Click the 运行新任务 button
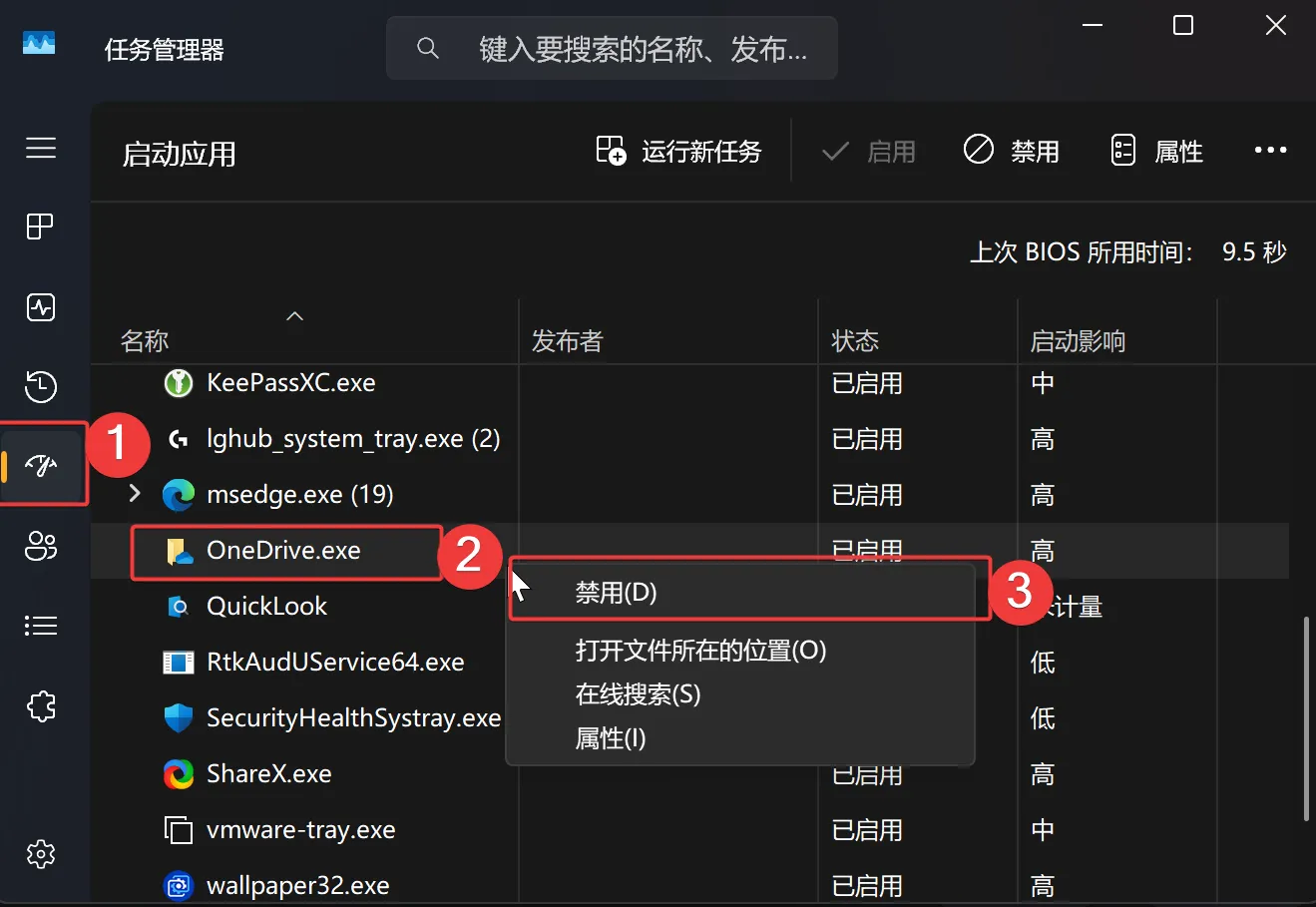The height and width of the screenshot is (907, 1316). 679,150
